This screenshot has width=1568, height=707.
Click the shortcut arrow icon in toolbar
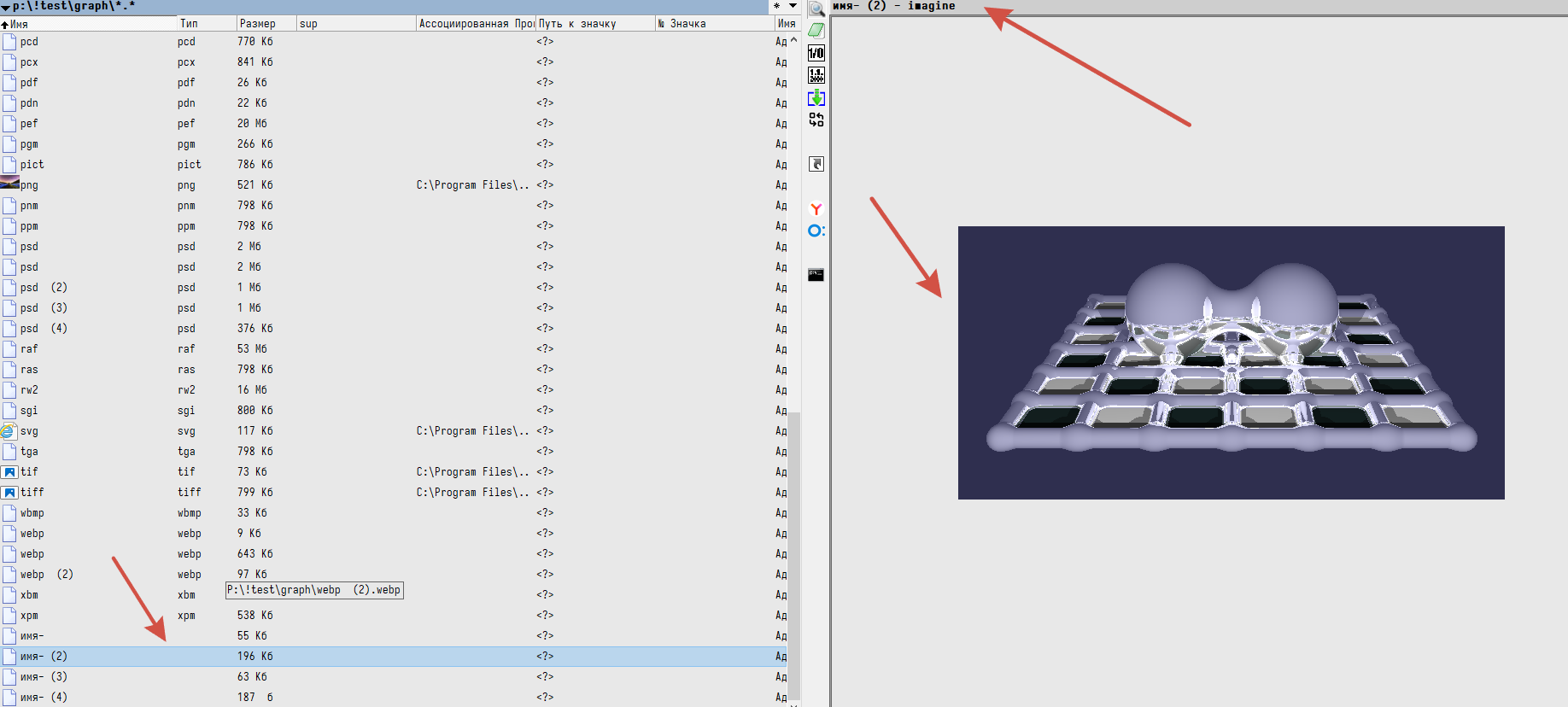(816, 164)
